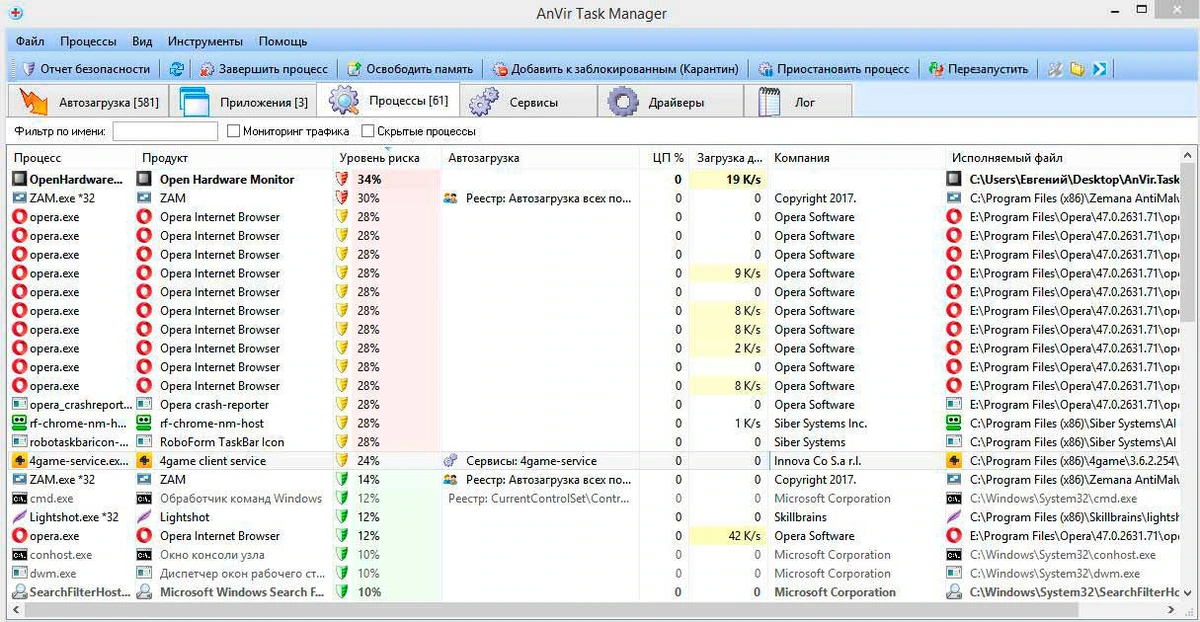
Task: Click the tools (wrench) icon in toolbar
Action: coord(1055,69)
